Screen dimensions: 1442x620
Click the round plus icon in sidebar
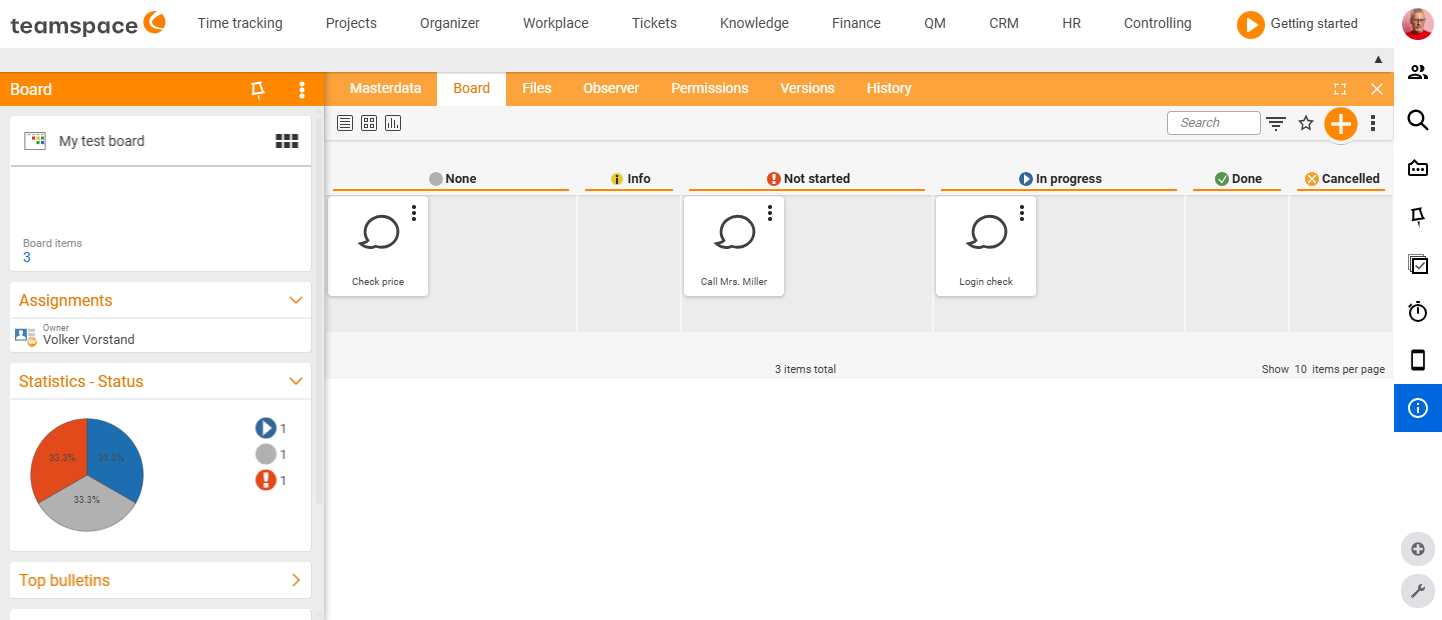coord(1418,549)
